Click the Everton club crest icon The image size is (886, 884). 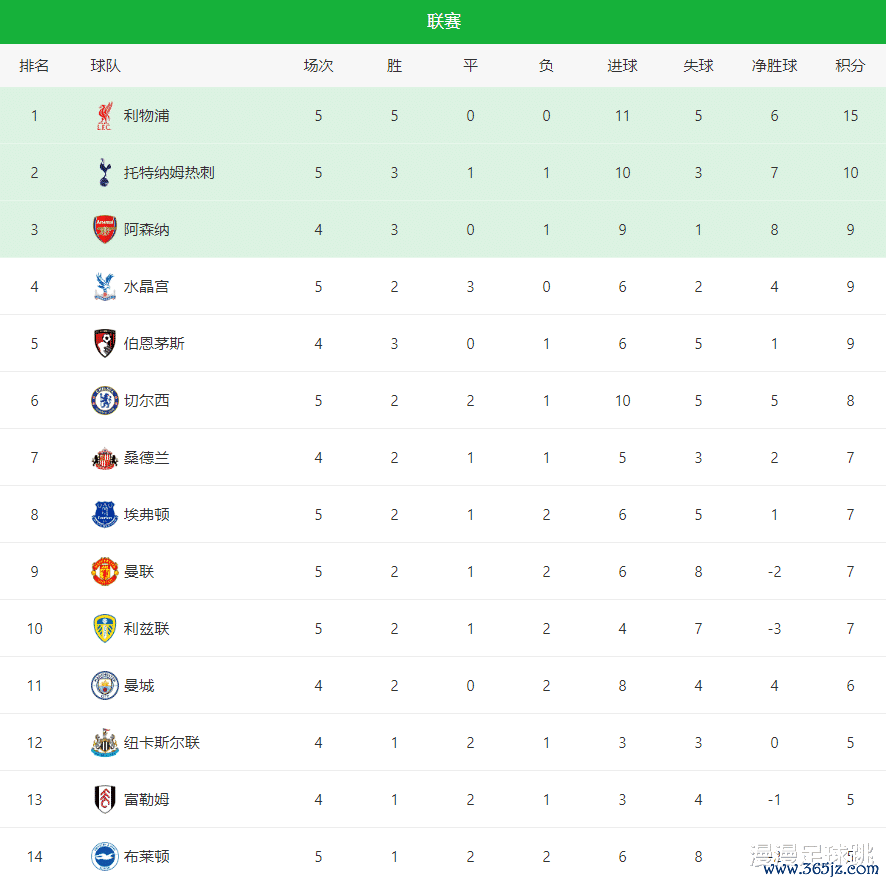[x=104, y=515]
